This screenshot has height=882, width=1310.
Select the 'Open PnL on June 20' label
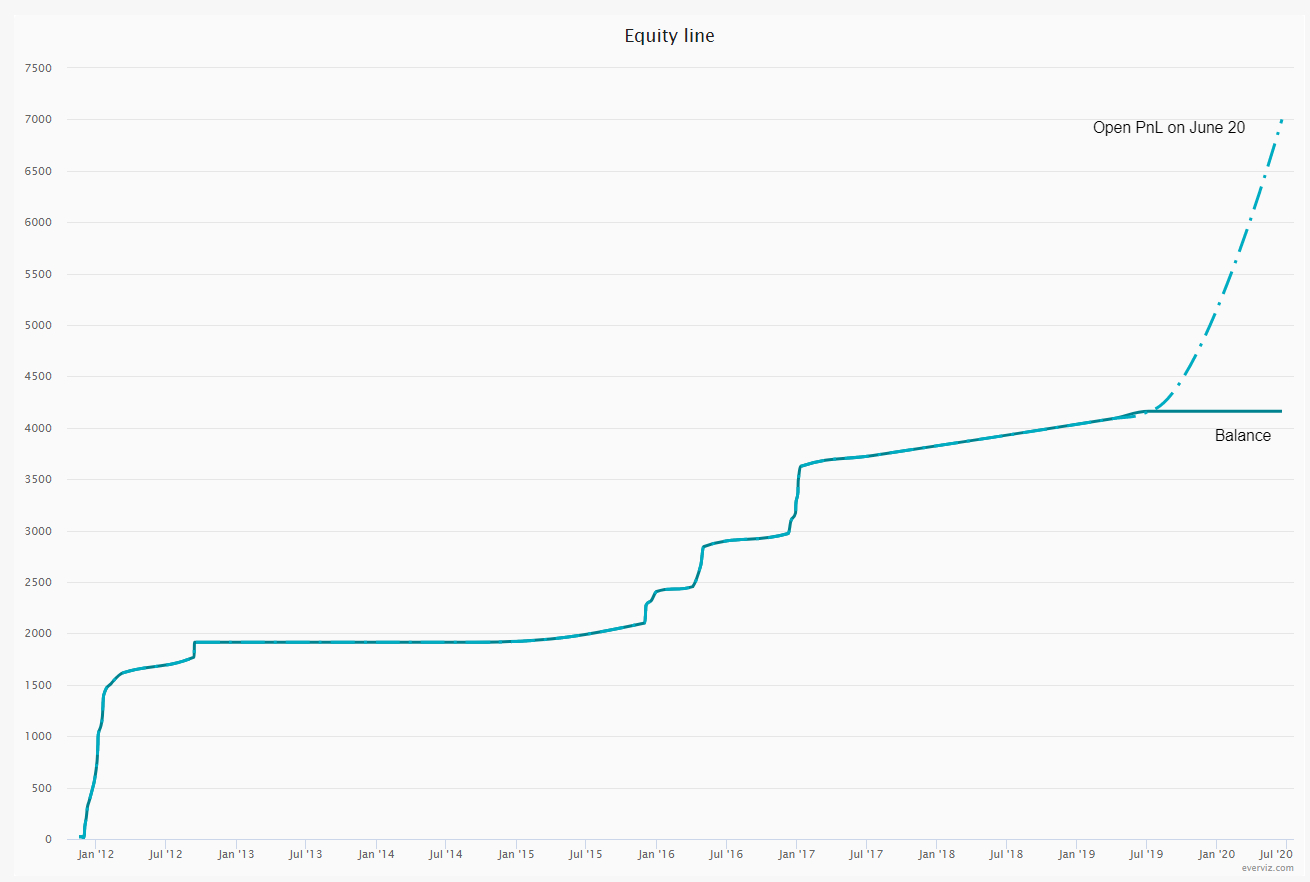pyautogui.click(x=1168, y=127)
